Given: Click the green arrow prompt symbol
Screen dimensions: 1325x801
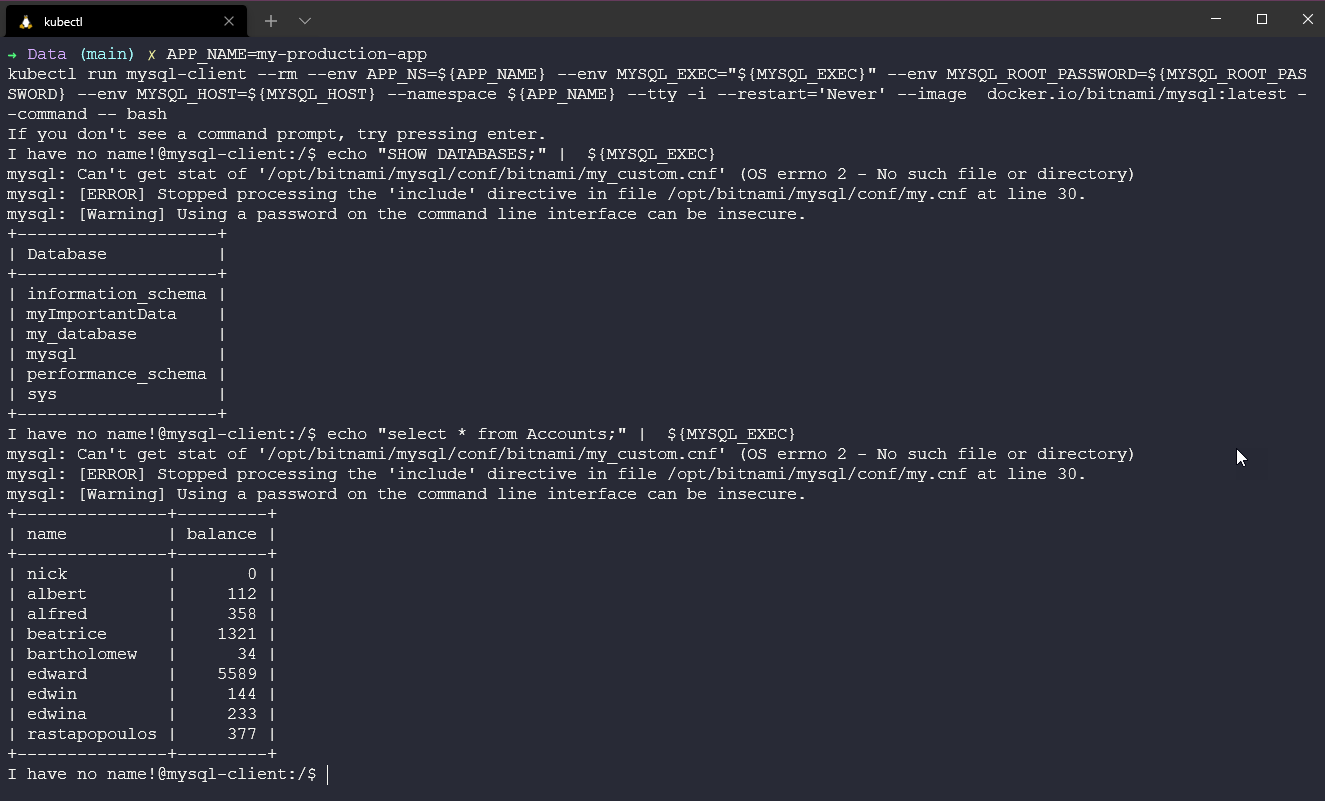Looking at the screenshot, I should (x=12, y=54).
